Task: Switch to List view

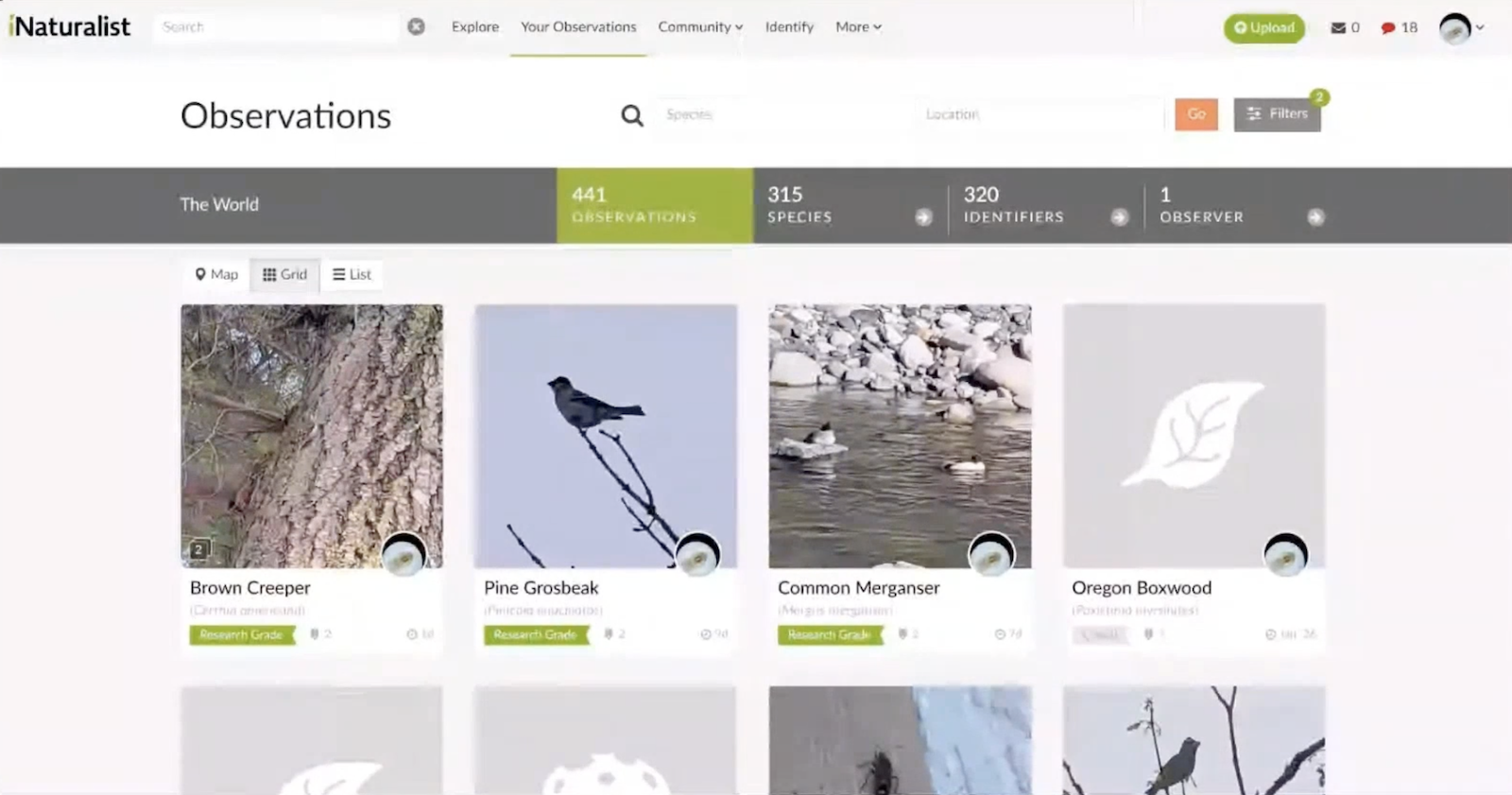Action: (x=352, y=274)
